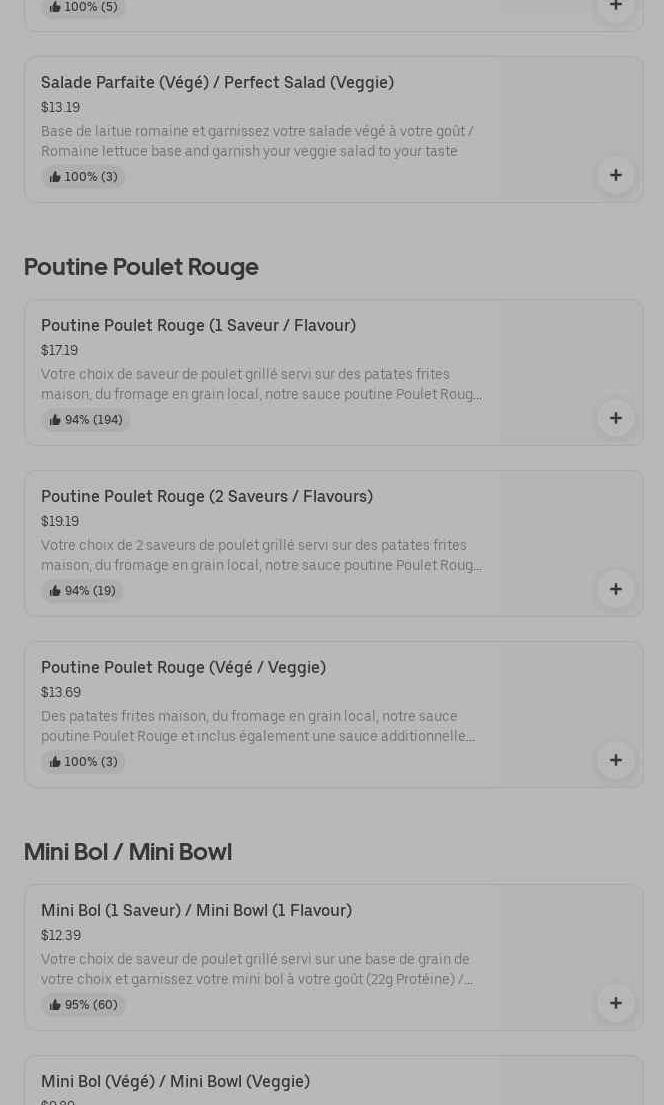664x1105 pixels.
Task: Click the 94% (19) thumbs-up rating badge
Action: 82,591
